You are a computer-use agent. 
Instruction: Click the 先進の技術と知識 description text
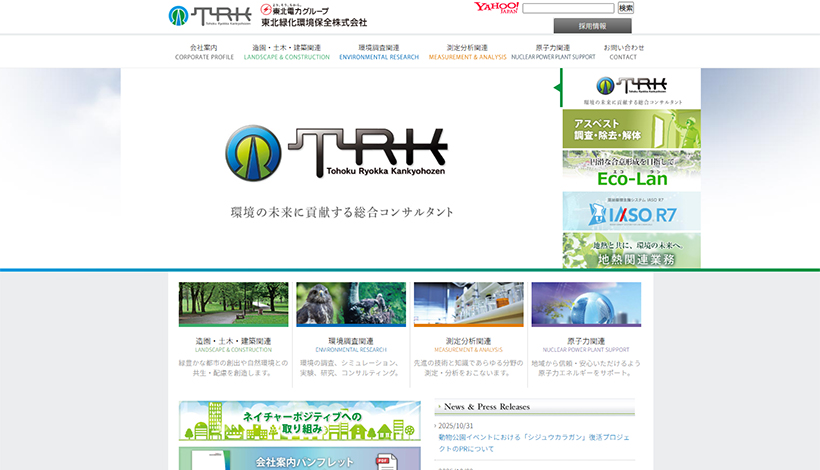click(469, 368)
